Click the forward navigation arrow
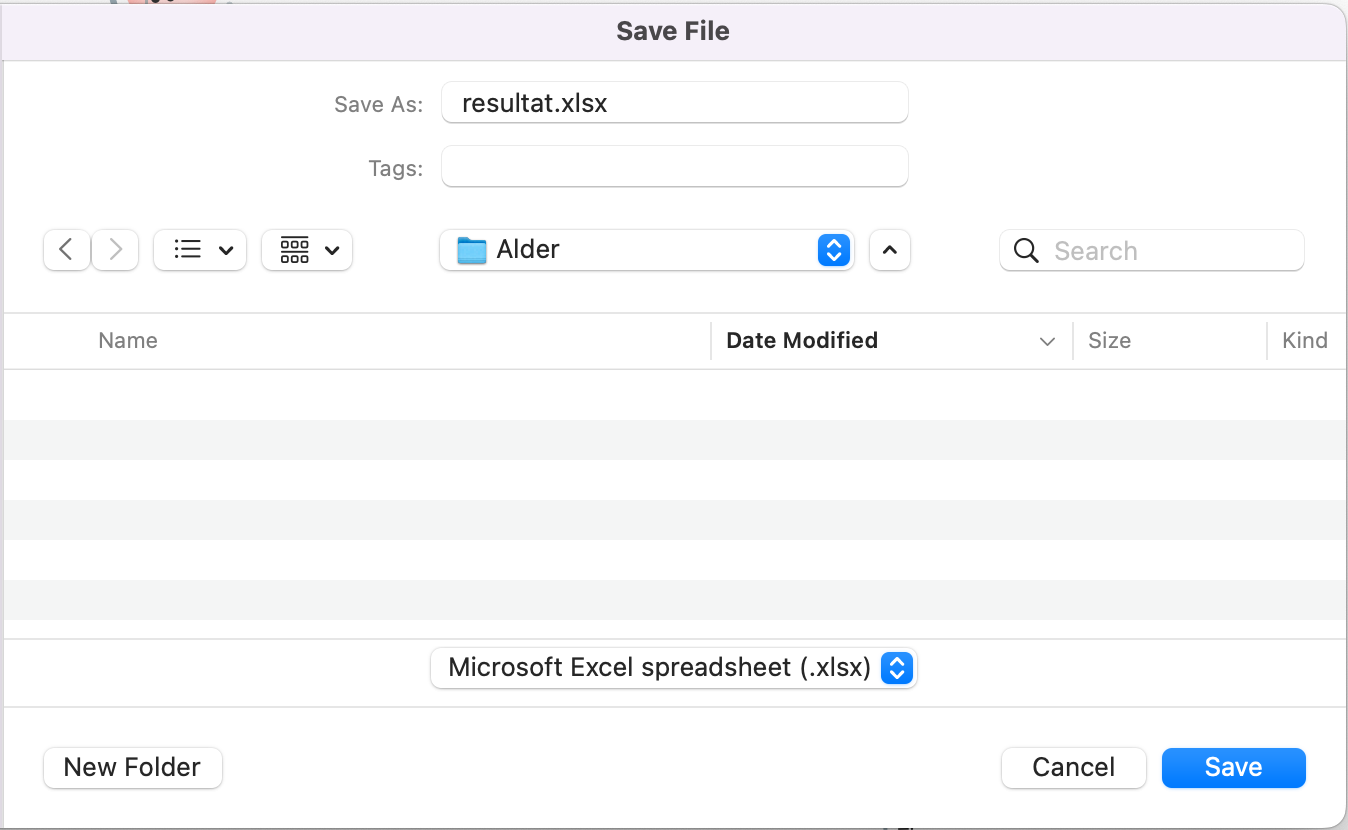 click(x=115, y=250)
